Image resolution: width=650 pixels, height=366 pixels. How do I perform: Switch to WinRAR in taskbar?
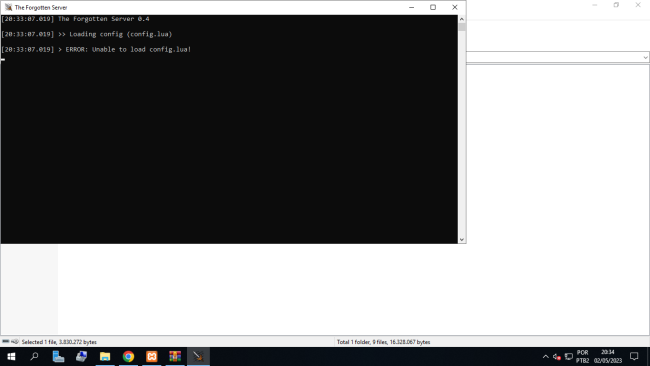coord(175,356)
